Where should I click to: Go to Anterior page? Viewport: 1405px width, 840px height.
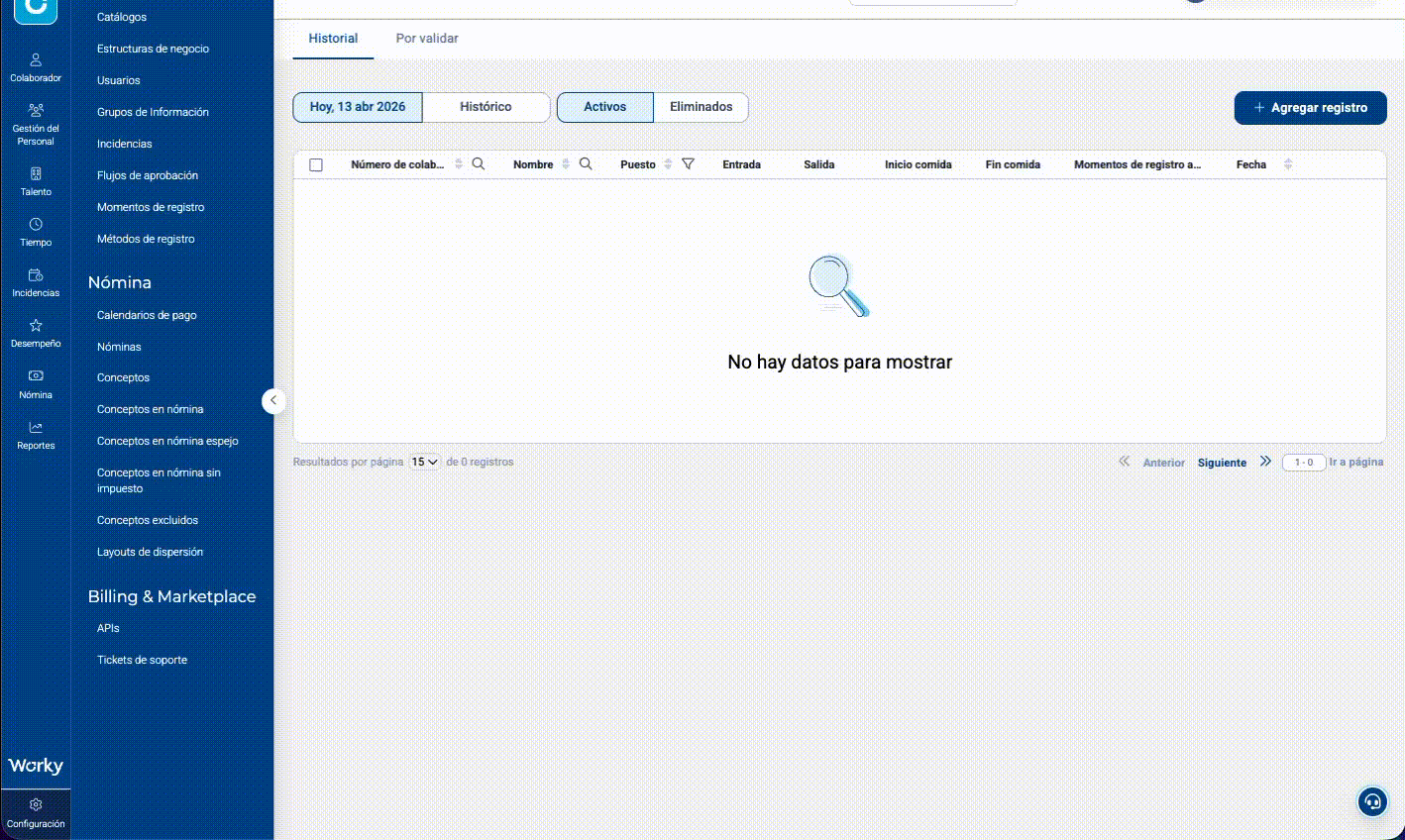[1163, 463]
